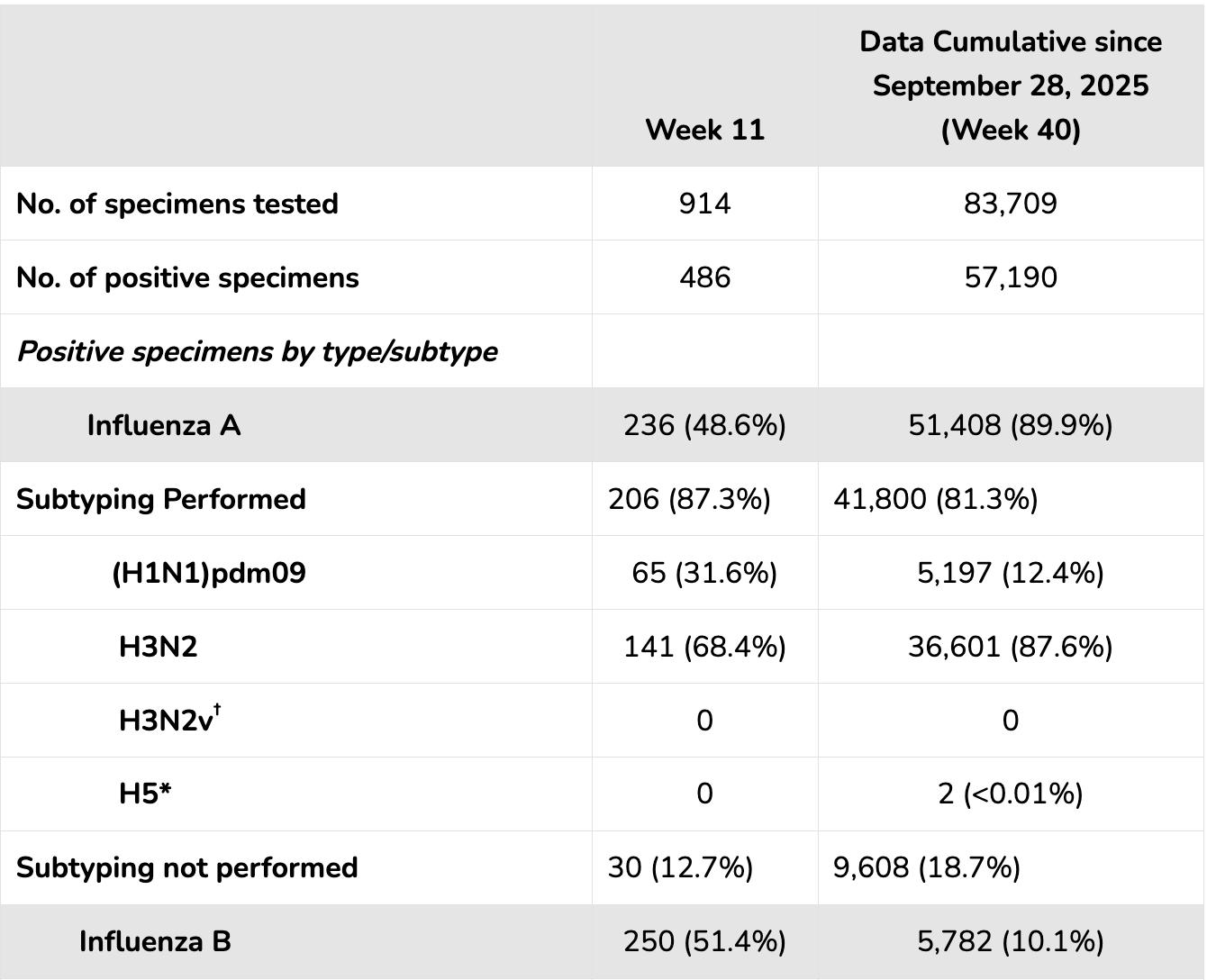Select the Subtyping Performed row label

point(161,499)
